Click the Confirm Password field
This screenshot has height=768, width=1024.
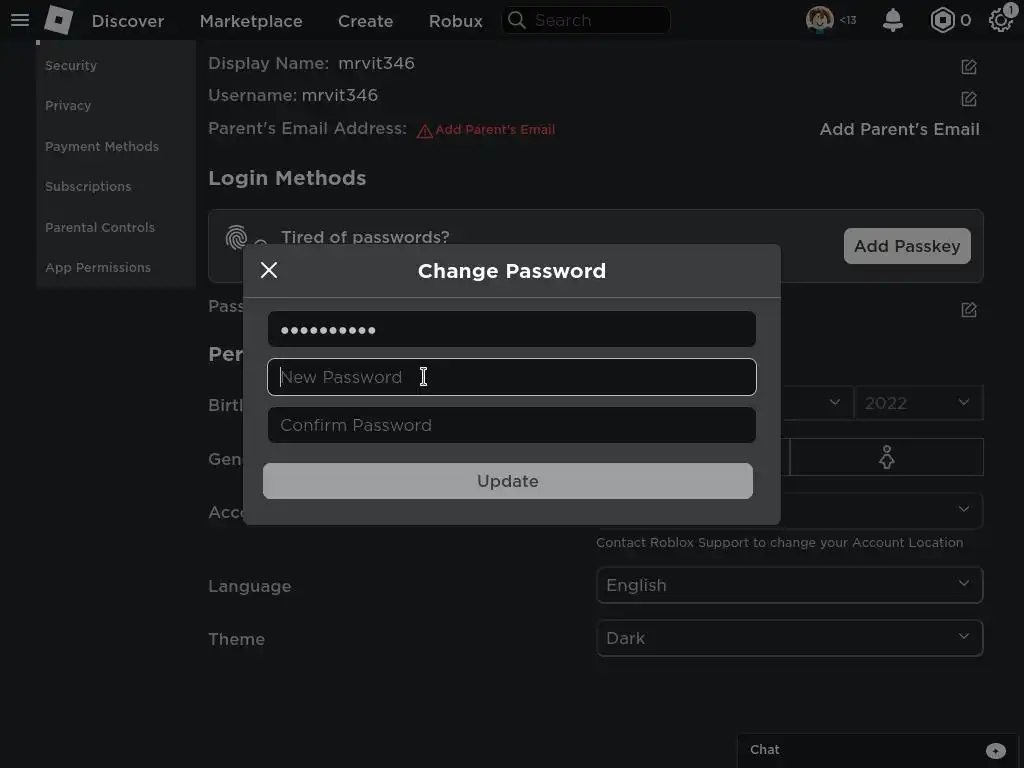512,425
